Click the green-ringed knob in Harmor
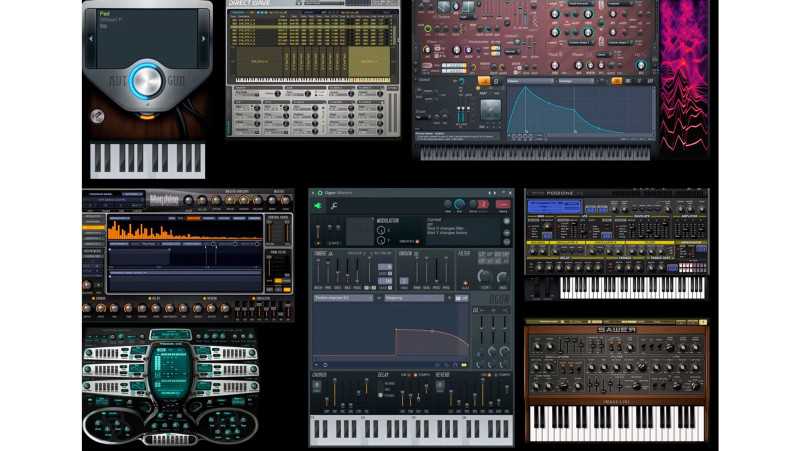 428,29
